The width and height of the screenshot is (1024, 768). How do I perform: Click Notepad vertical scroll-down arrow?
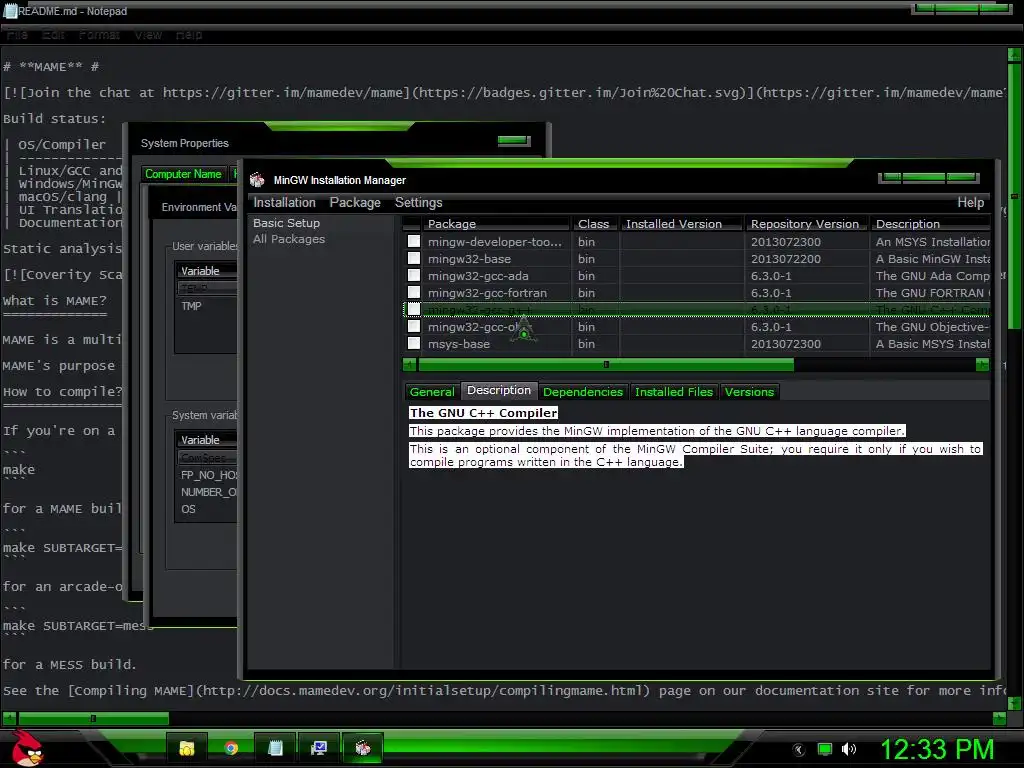click(x=1015, y=703)
